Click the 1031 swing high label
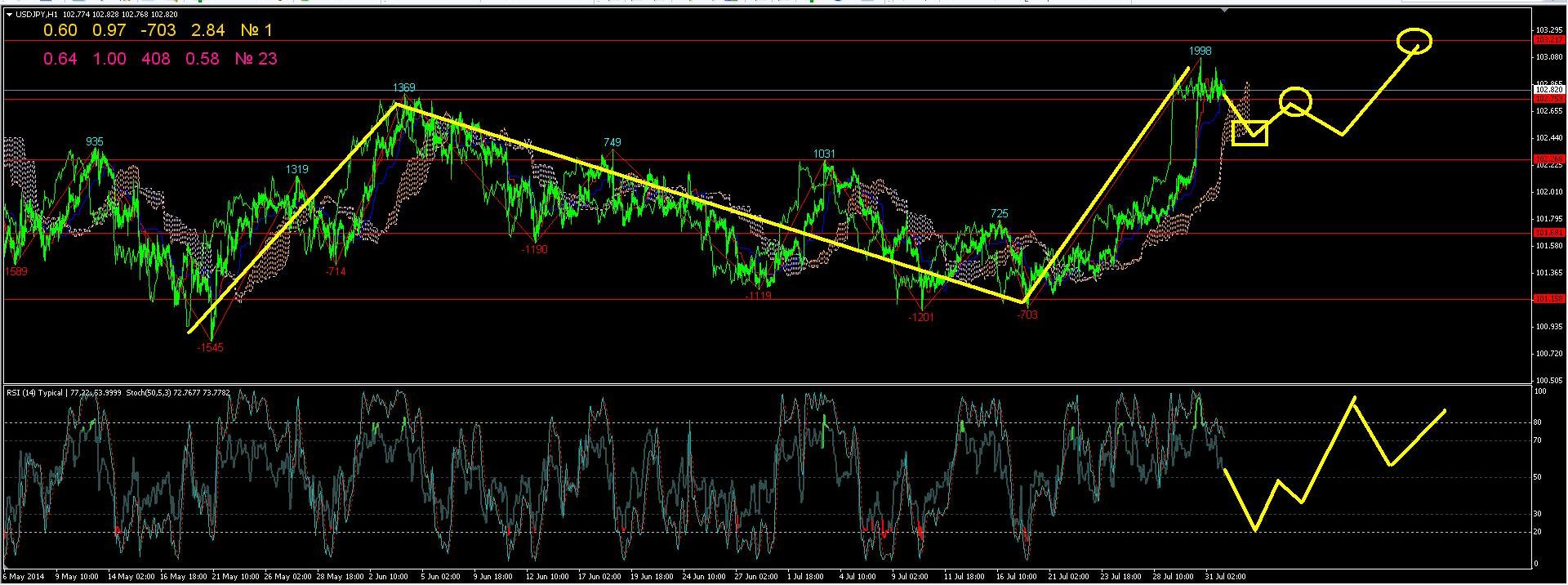This screenshot has width=1568, height=585. 824,154
